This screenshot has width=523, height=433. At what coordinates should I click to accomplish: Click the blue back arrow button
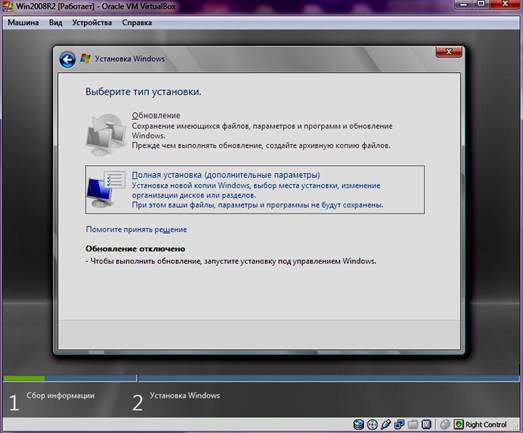point(67,60)
